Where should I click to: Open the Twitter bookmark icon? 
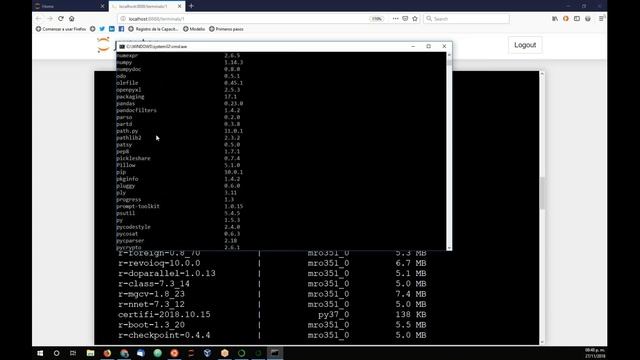(102, 29)
